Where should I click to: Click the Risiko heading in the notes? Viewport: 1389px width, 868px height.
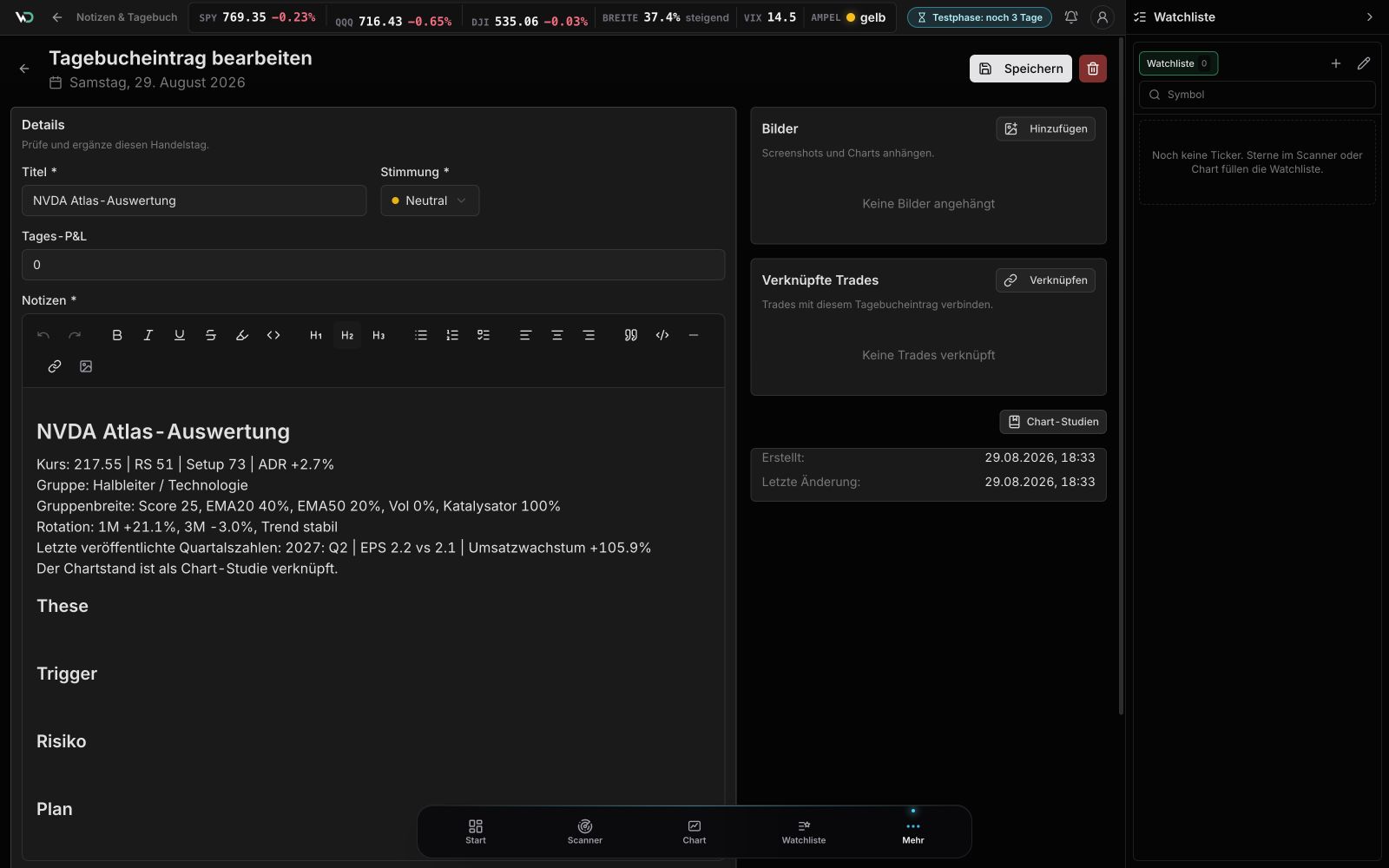tap(62, 741)
